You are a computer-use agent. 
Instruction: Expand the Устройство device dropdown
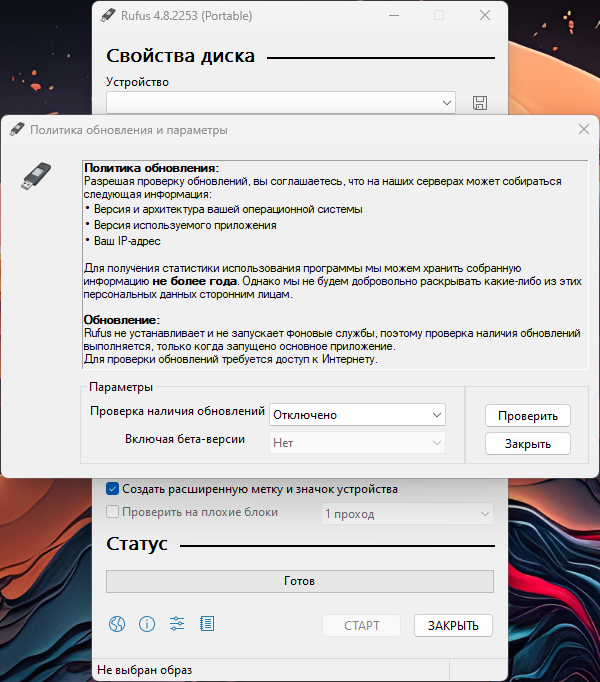pos(281,103)
